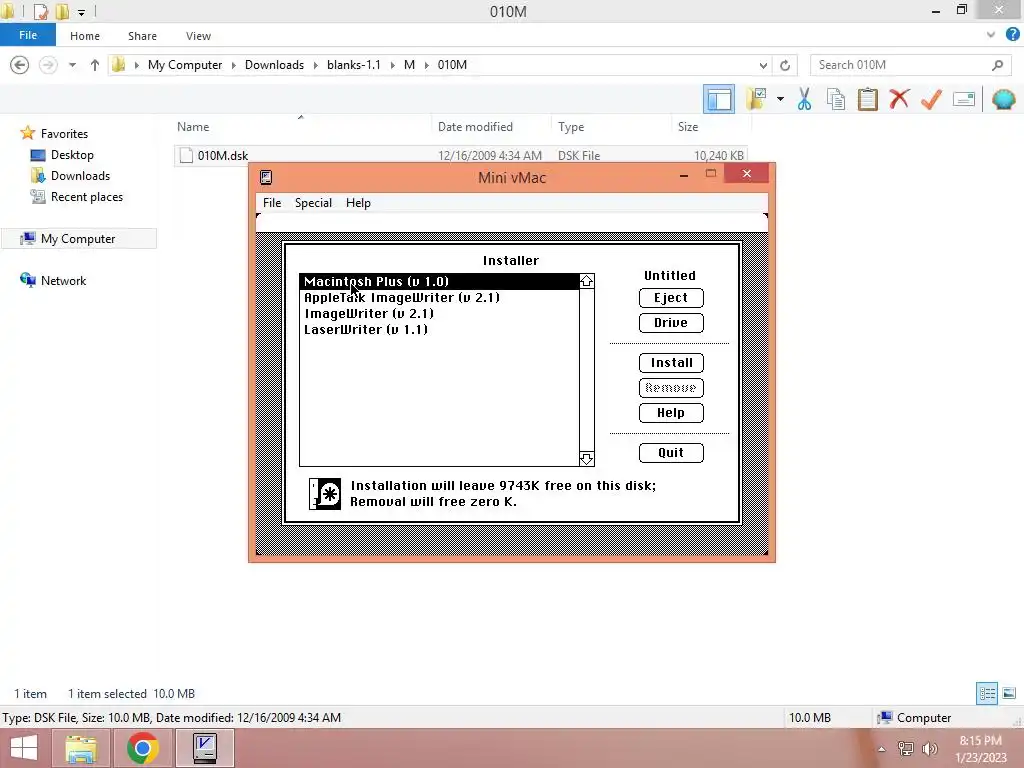Click the Mini vMac title bar icon
Screen dimensions: 1024x768
coord(266,177)
